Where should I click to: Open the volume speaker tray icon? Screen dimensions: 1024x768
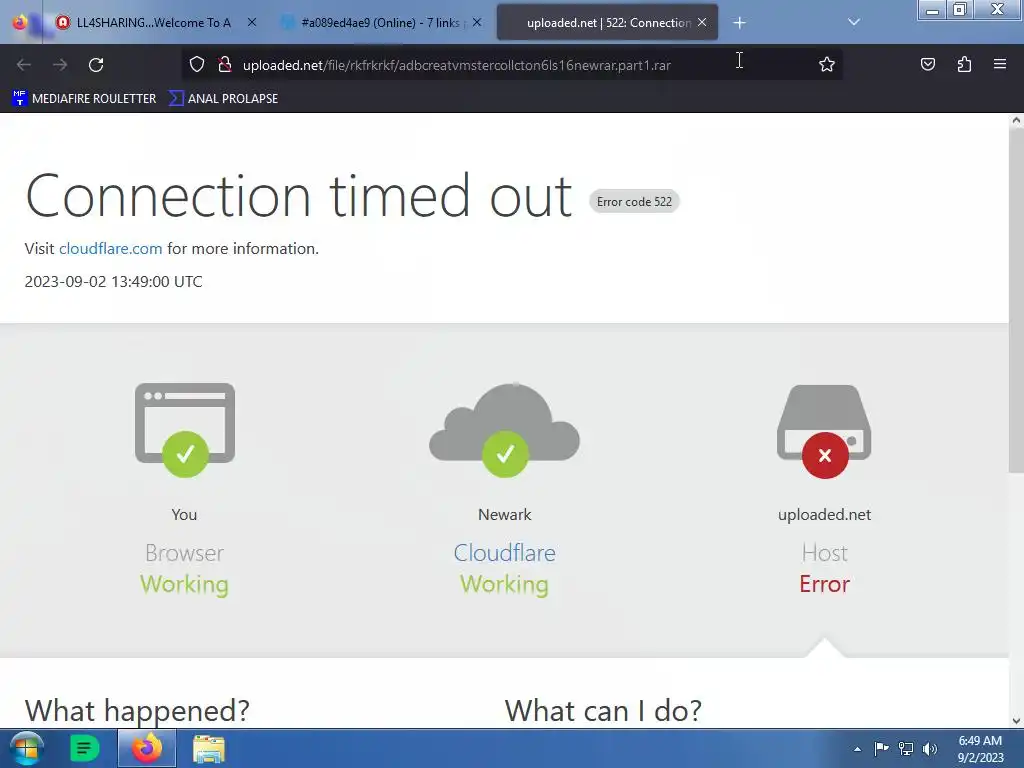(x=930, y=748)
